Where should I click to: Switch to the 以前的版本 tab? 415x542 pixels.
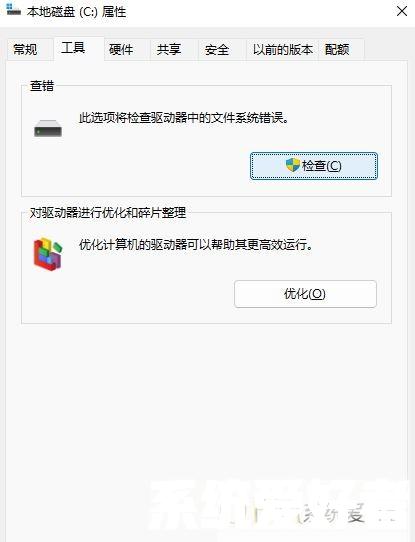283,49
